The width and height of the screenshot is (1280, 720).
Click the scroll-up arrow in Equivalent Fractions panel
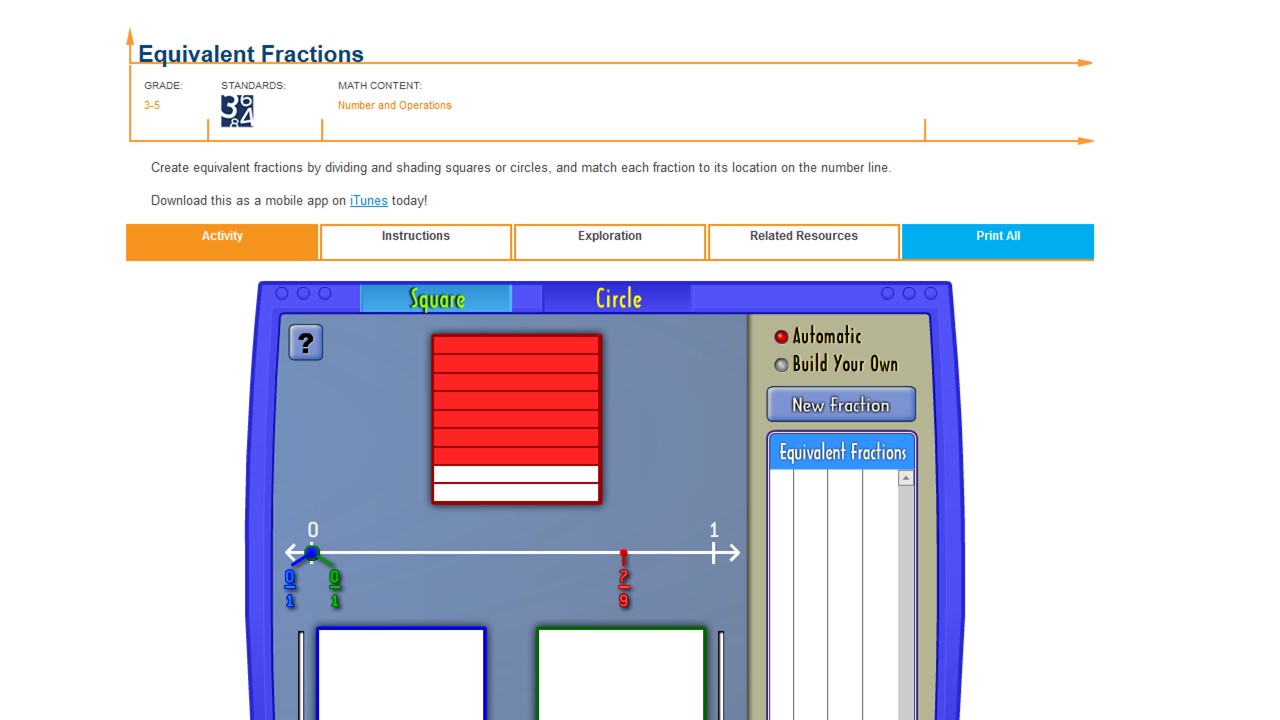click(905, 478)
